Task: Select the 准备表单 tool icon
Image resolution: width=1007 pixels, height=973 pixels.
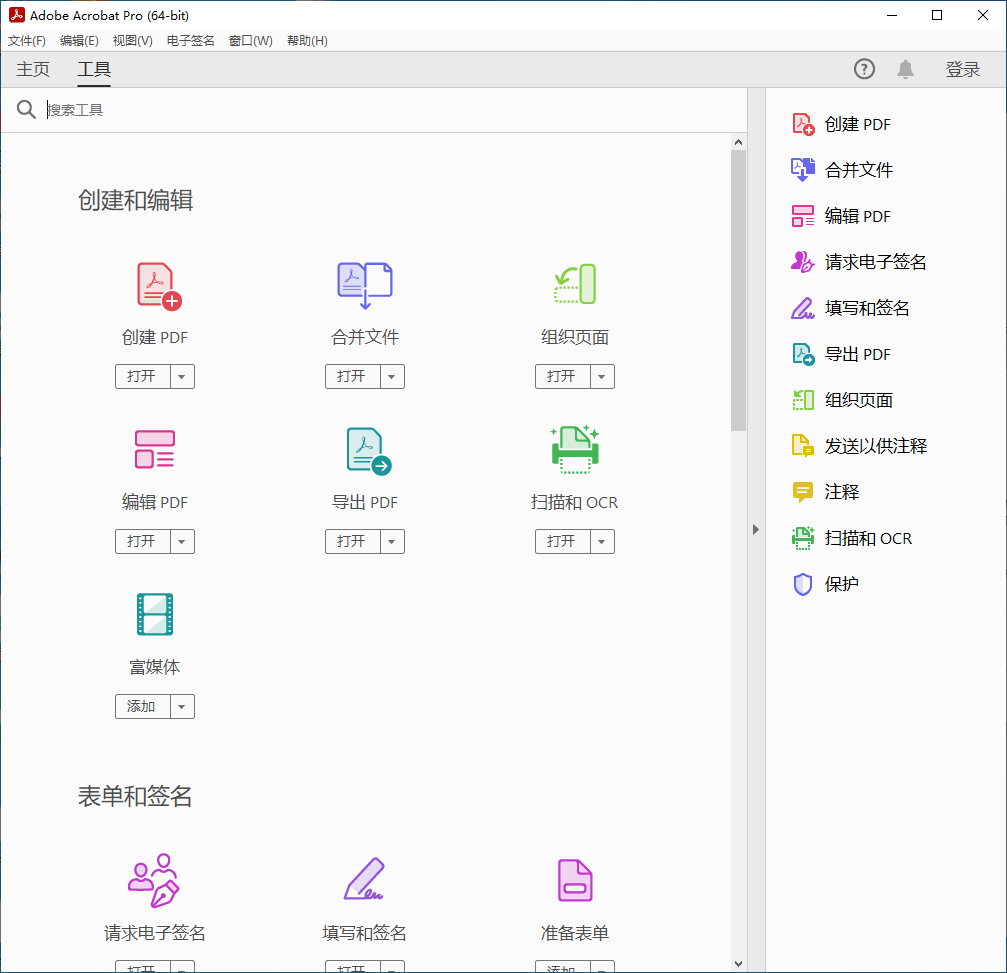Action: (575, 880)
